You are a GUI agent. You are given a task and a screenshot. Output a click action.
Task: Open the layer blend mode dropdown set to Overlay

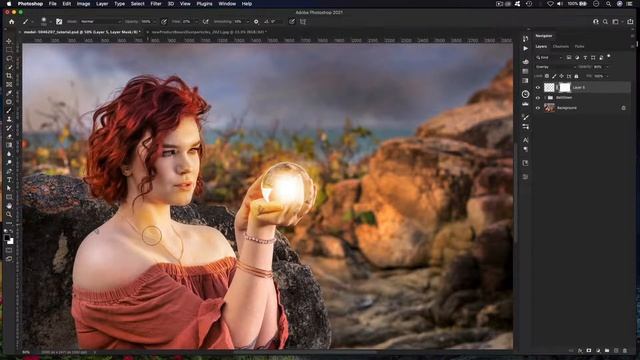(x=555, y=67)
